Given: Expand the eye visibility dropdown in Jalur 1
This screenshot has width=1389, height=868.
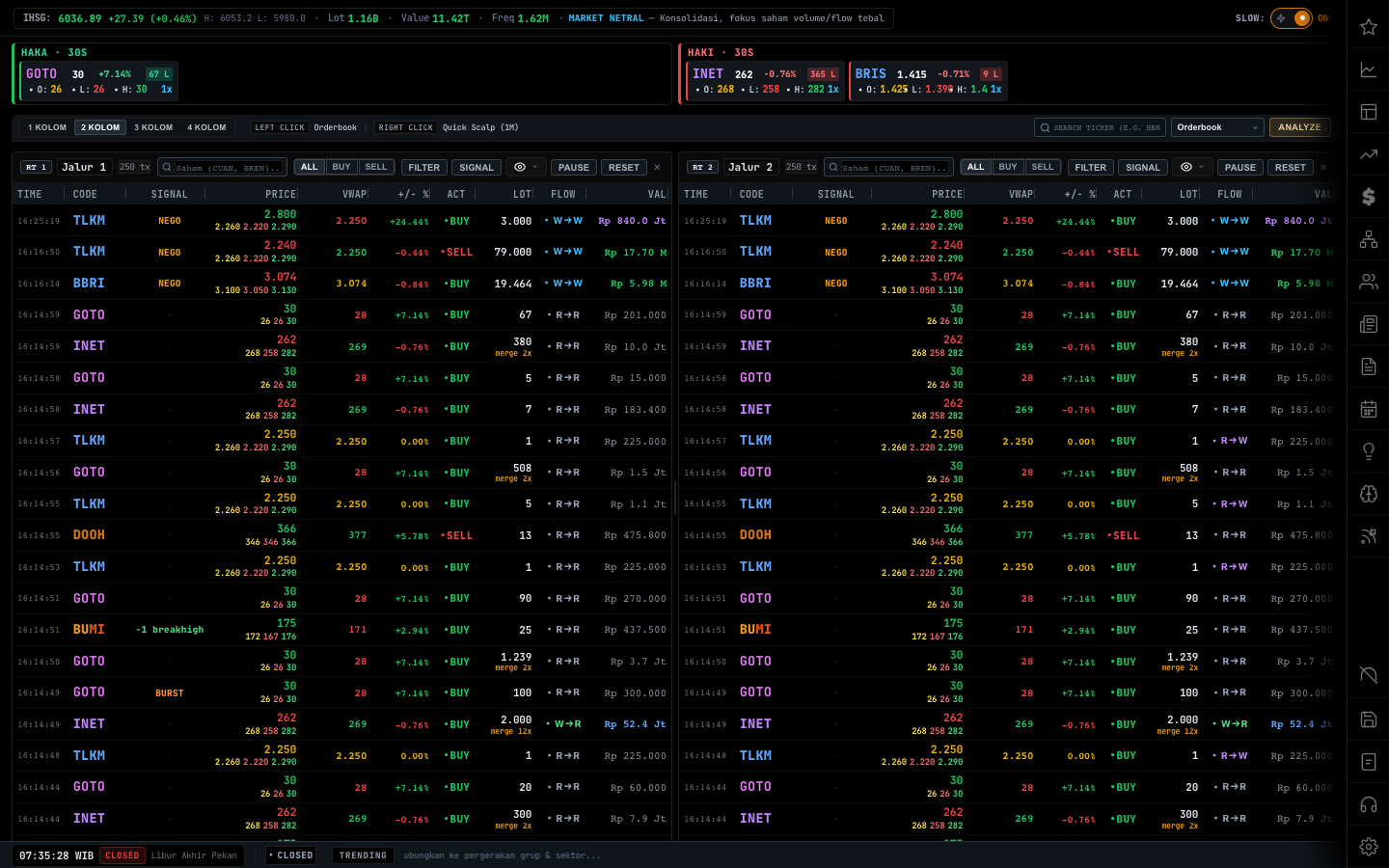Looking at the screenshot, I should pyautogui.click(x=526, y=167).
